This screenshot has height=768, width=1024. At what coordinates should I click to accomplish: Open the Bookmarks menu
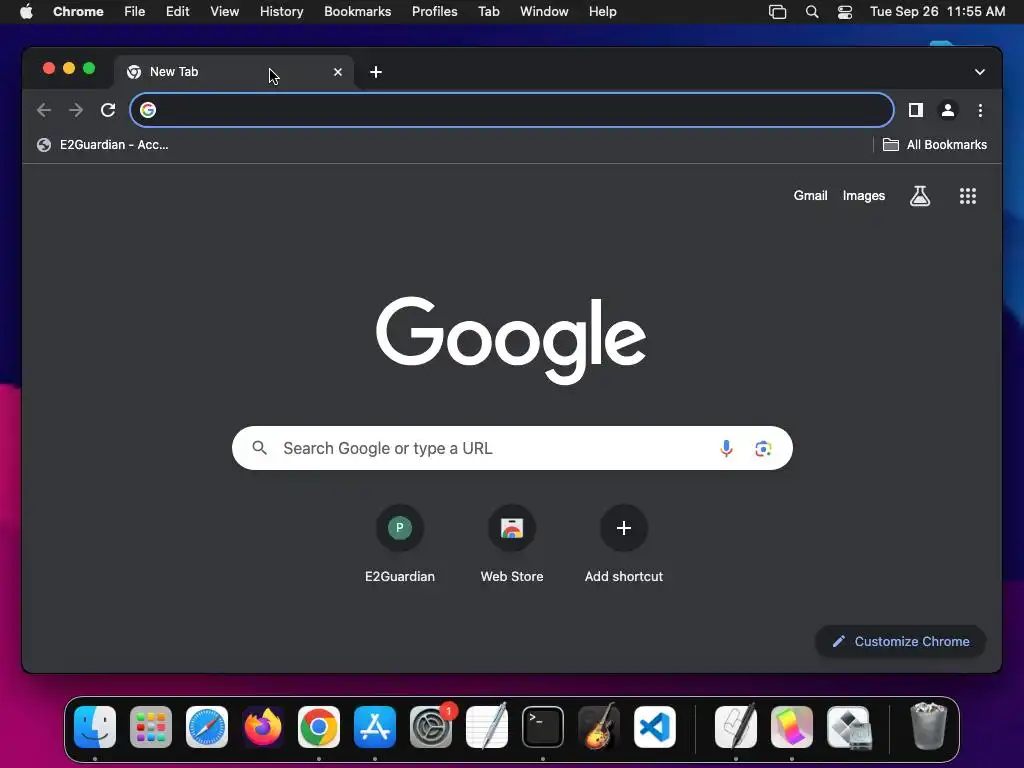click(358, 12)
